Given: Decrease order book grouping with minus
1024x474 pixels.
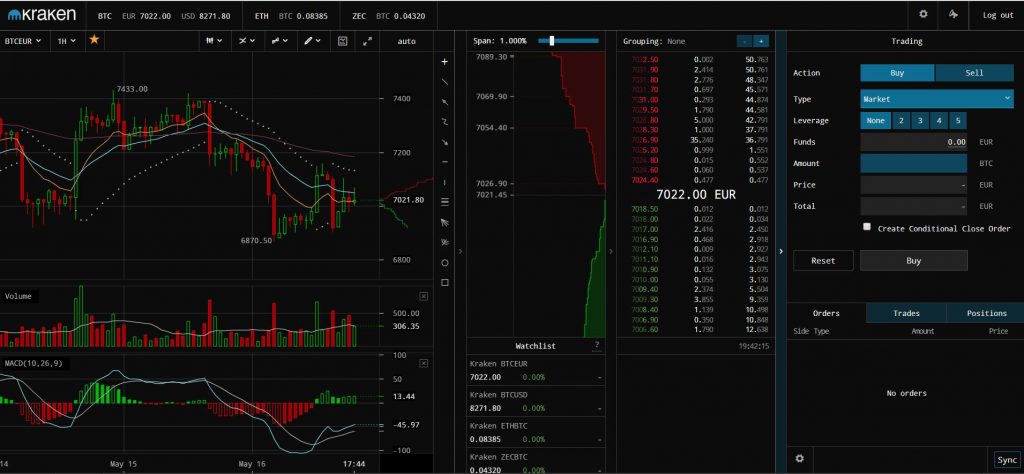Looking at the screenshot, I should point(744,41).
